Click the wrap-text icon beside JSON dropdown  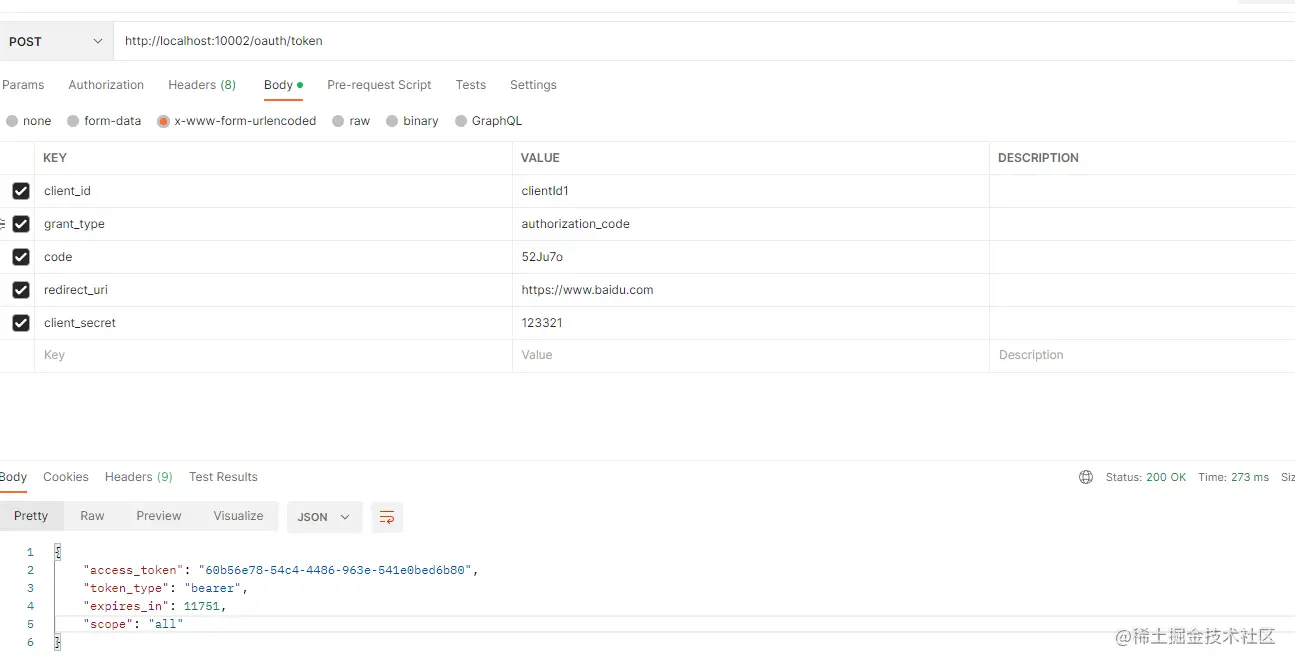tap(388, 517)
